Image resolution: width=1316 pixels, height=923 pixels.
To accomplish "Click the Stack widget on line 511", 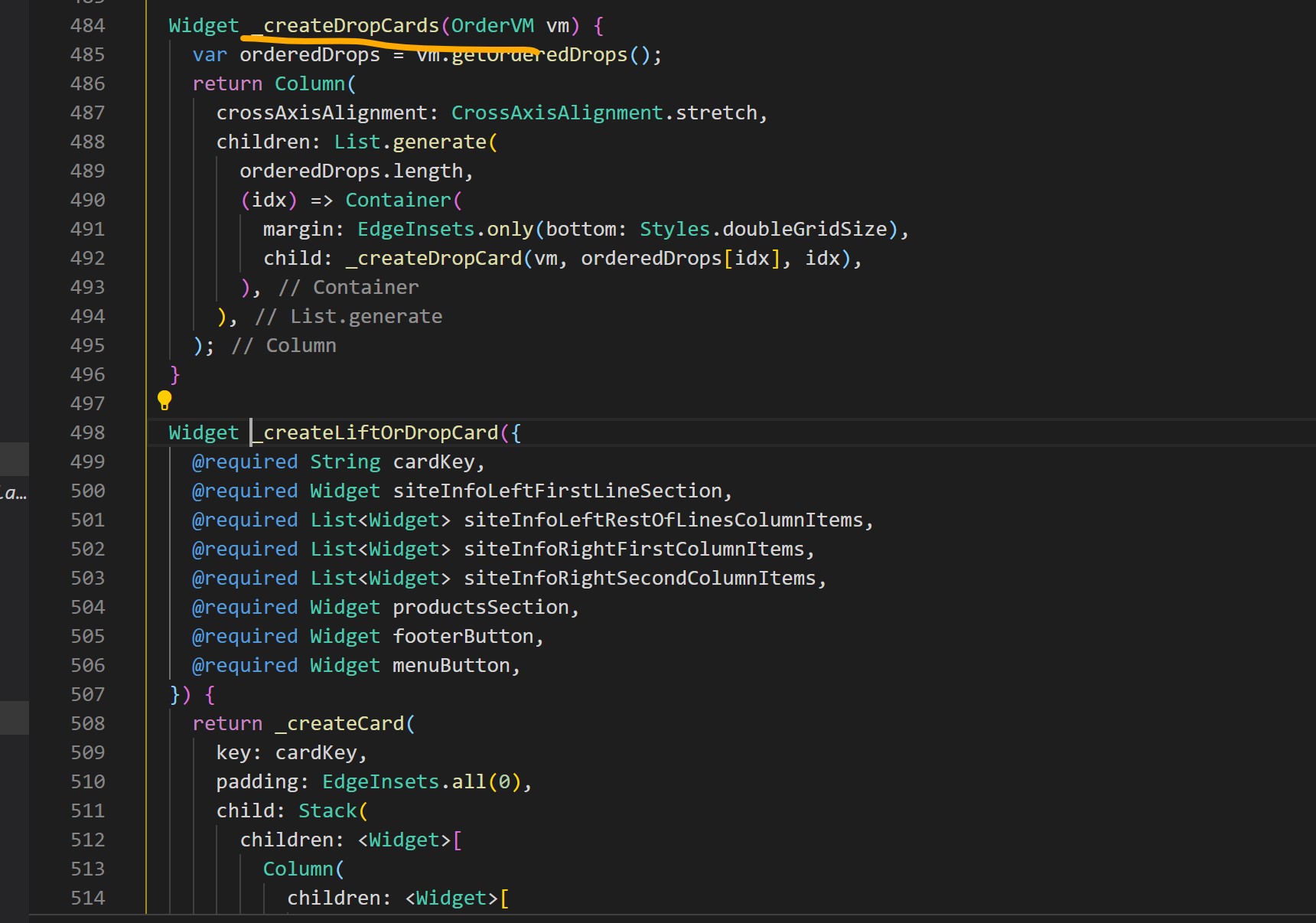I will pyautogui.click(x=327, y=810).
